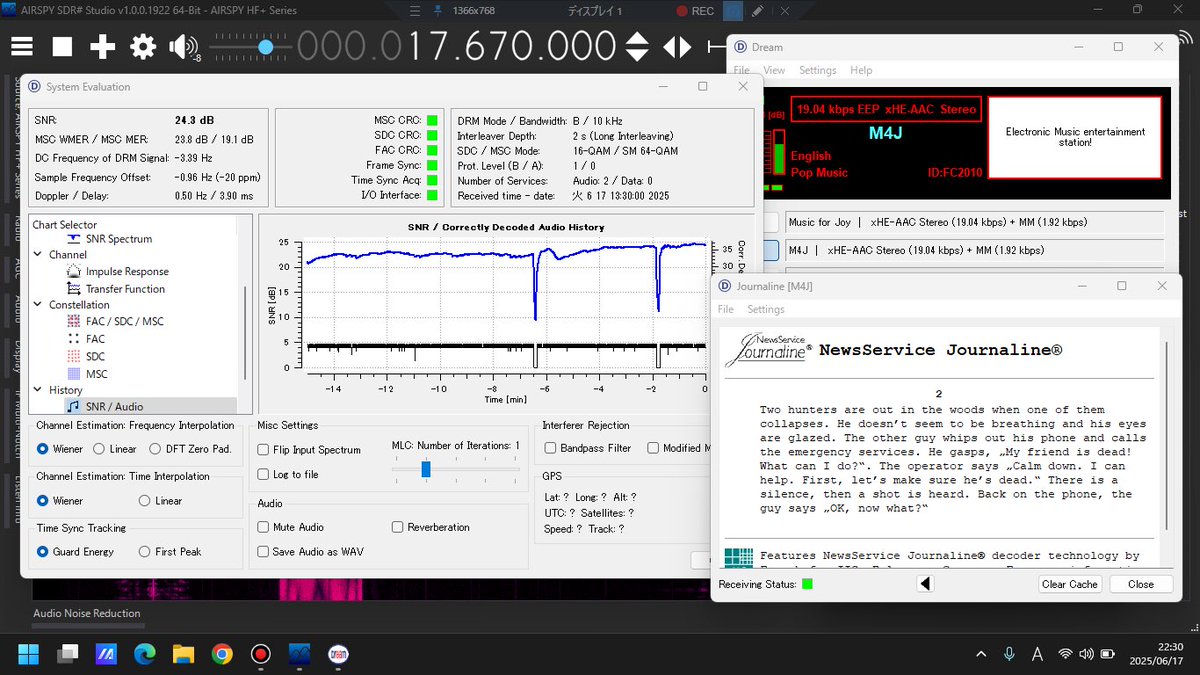
Task: Enable Bandpass Filter checkbox
Action: click(549, 448)
